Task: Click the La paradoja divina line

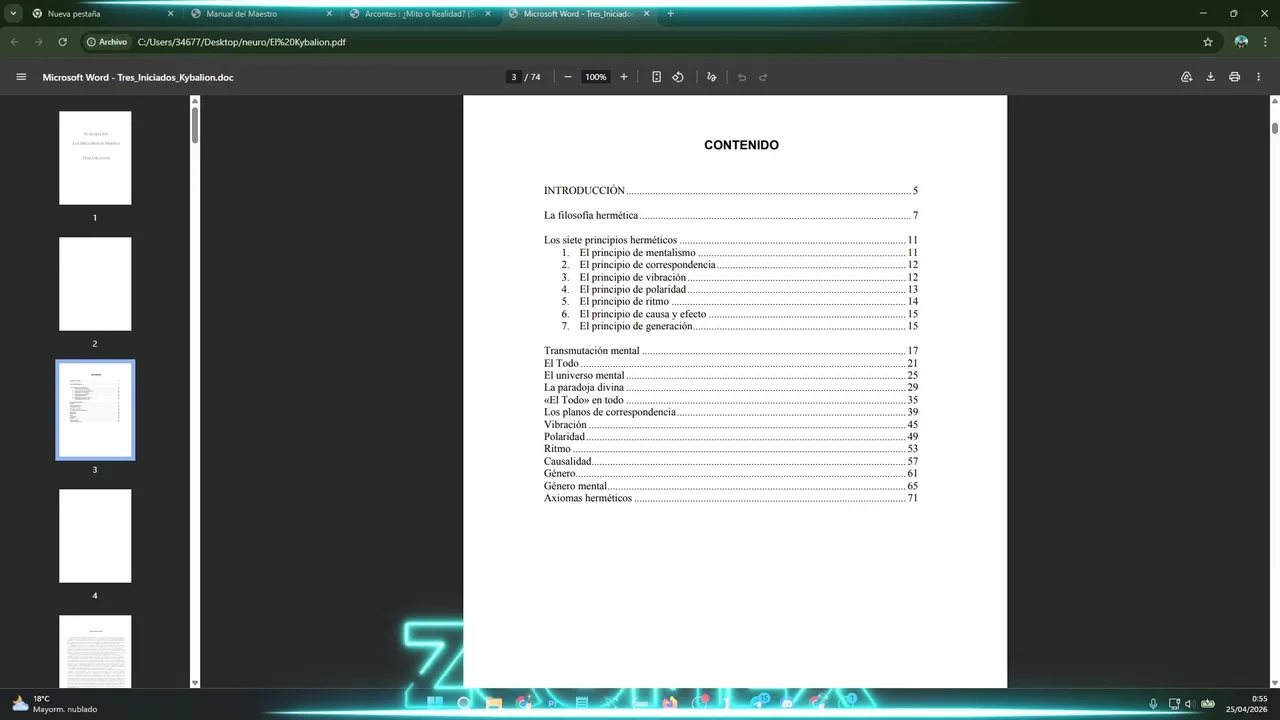Action: click(x=731, y=387)
